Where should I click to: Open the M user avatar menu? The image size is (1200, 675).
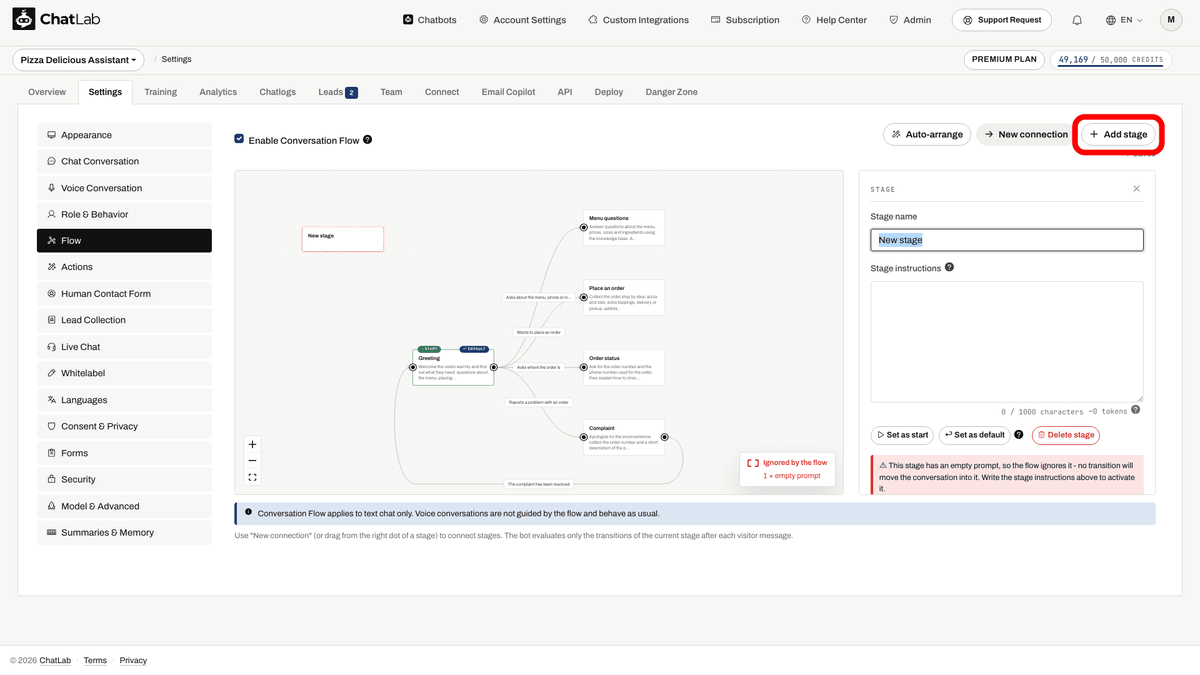click(x=1171, y=20)
